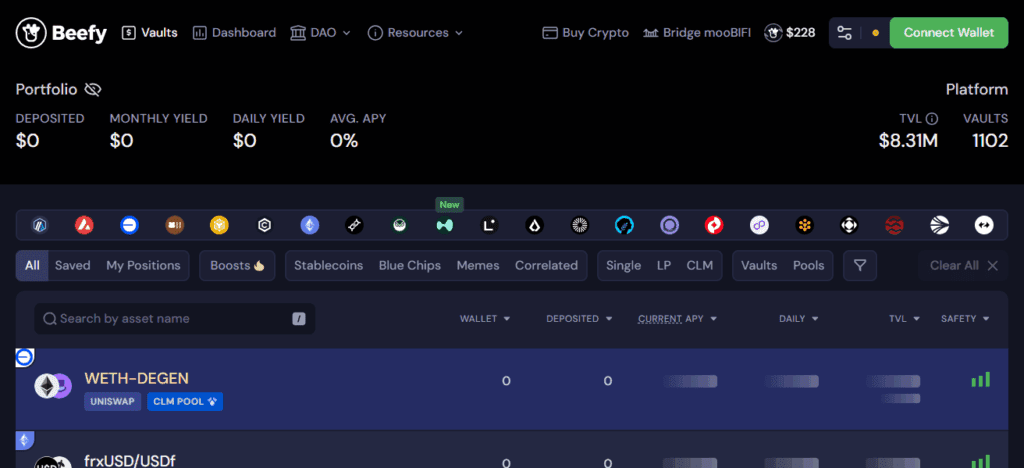Toggle the Stablecoins filter
1024x468 pixels.
tap(328, 266)
